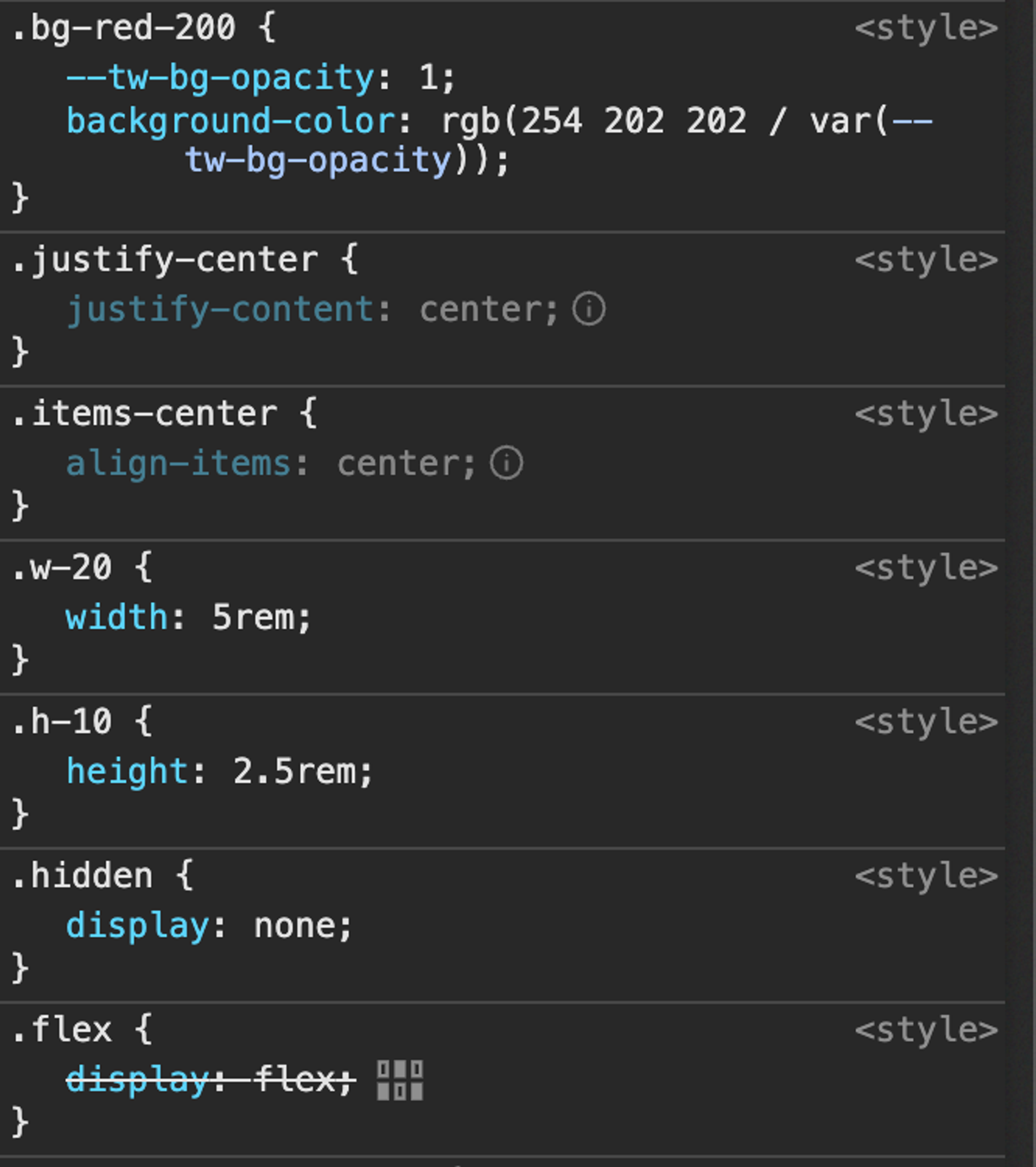Select the .bg-red-200 selector text
The height and width of the screenshot is (1167, 1036).
pyautogui.click(x=123, y=28)
